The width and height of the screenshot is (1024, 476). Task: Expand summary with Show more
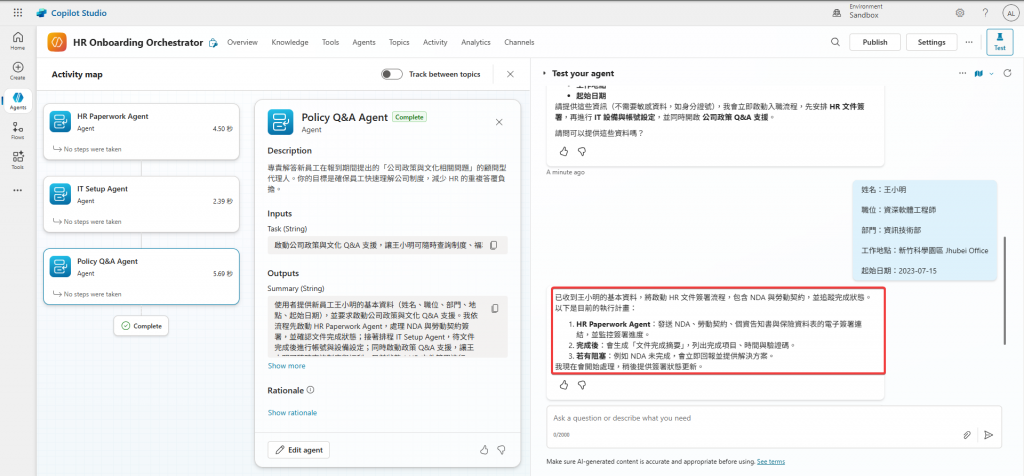286,366
